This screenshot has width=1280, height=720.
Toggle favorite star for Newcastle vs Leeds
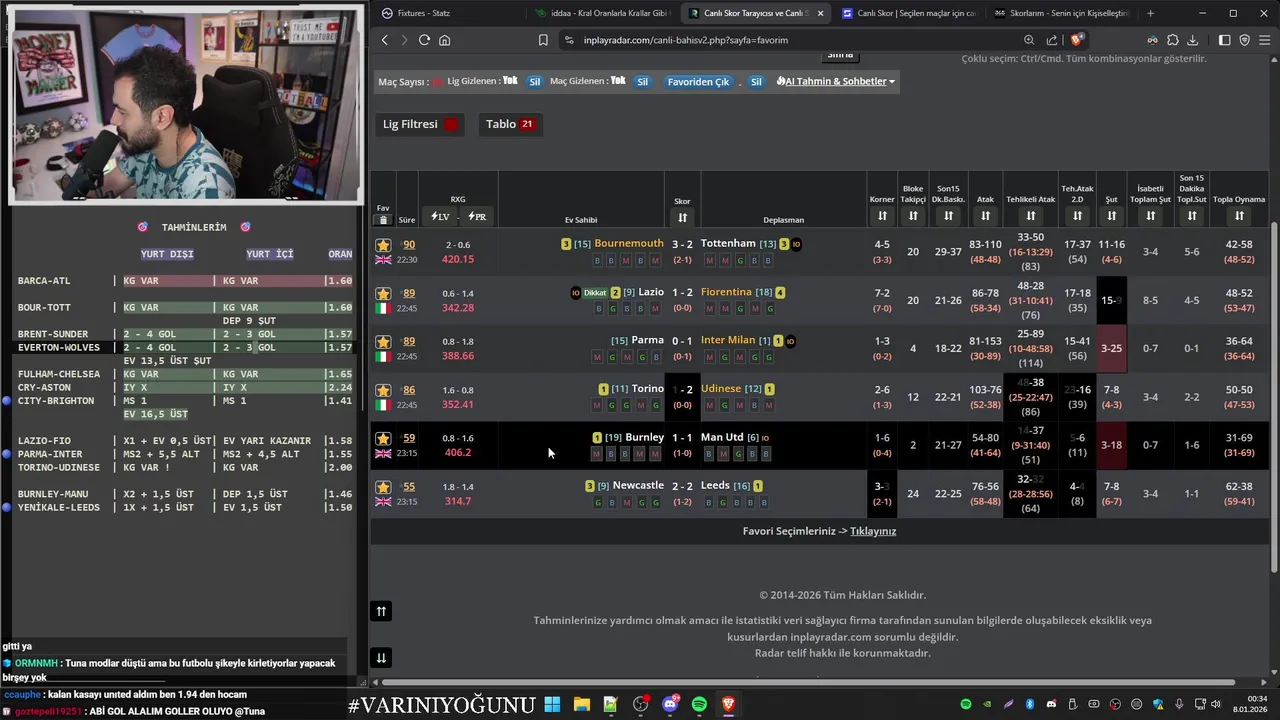click(383, 487)
